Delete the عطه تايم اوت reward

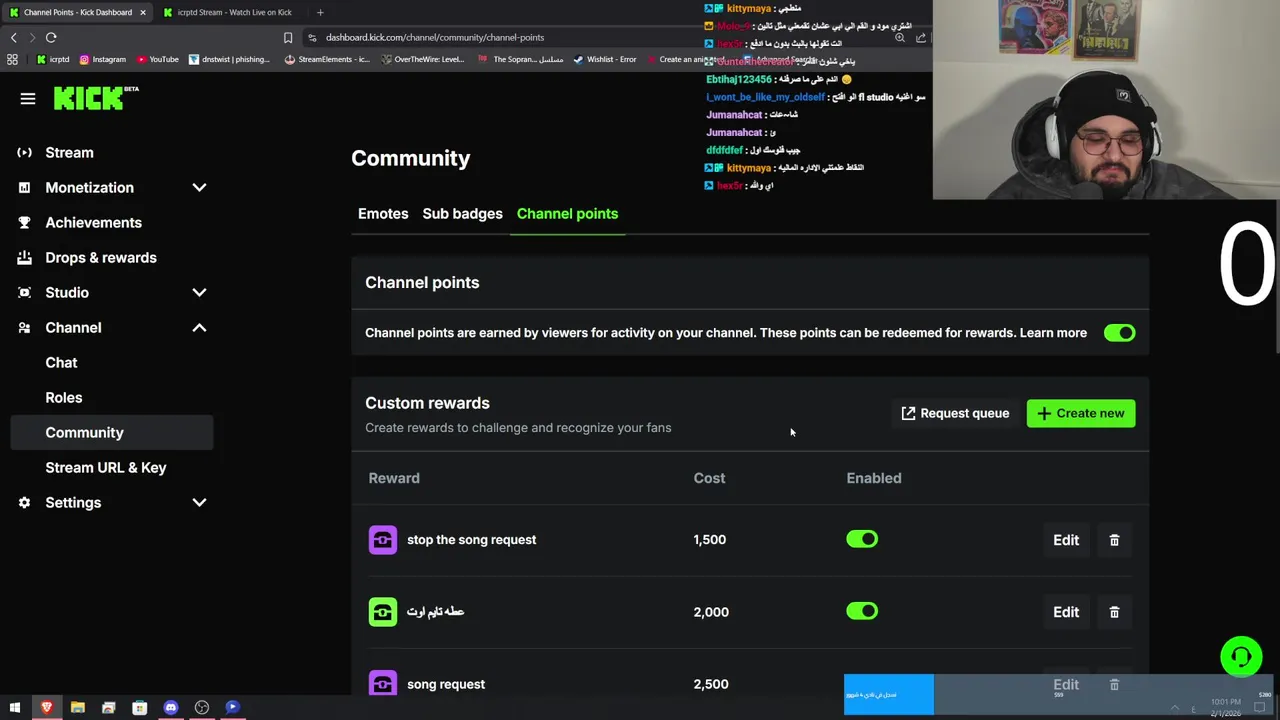(1114, 612)
